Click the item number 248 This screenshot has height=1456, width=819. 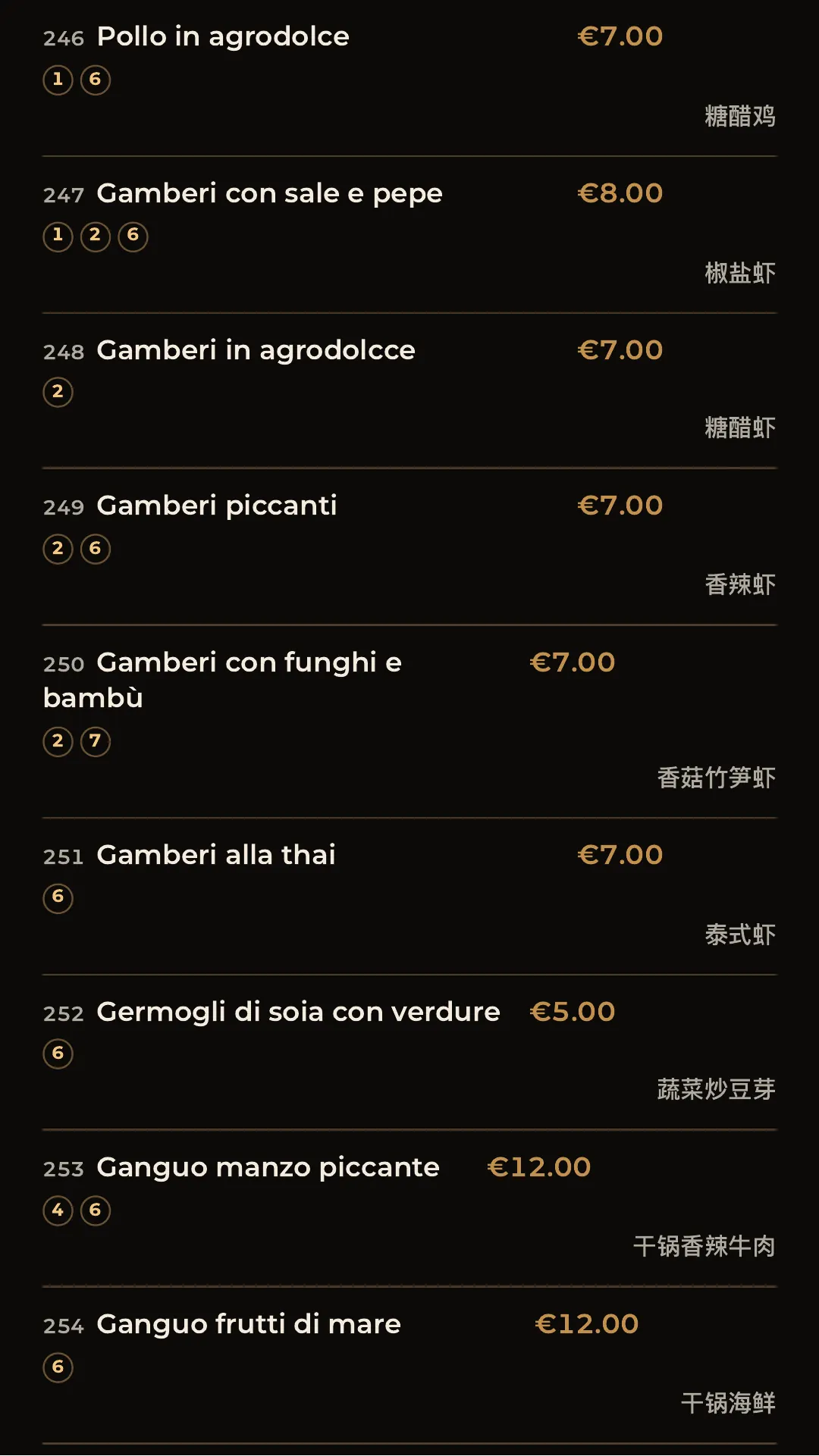pyautogui.click(x=64, y=352)
